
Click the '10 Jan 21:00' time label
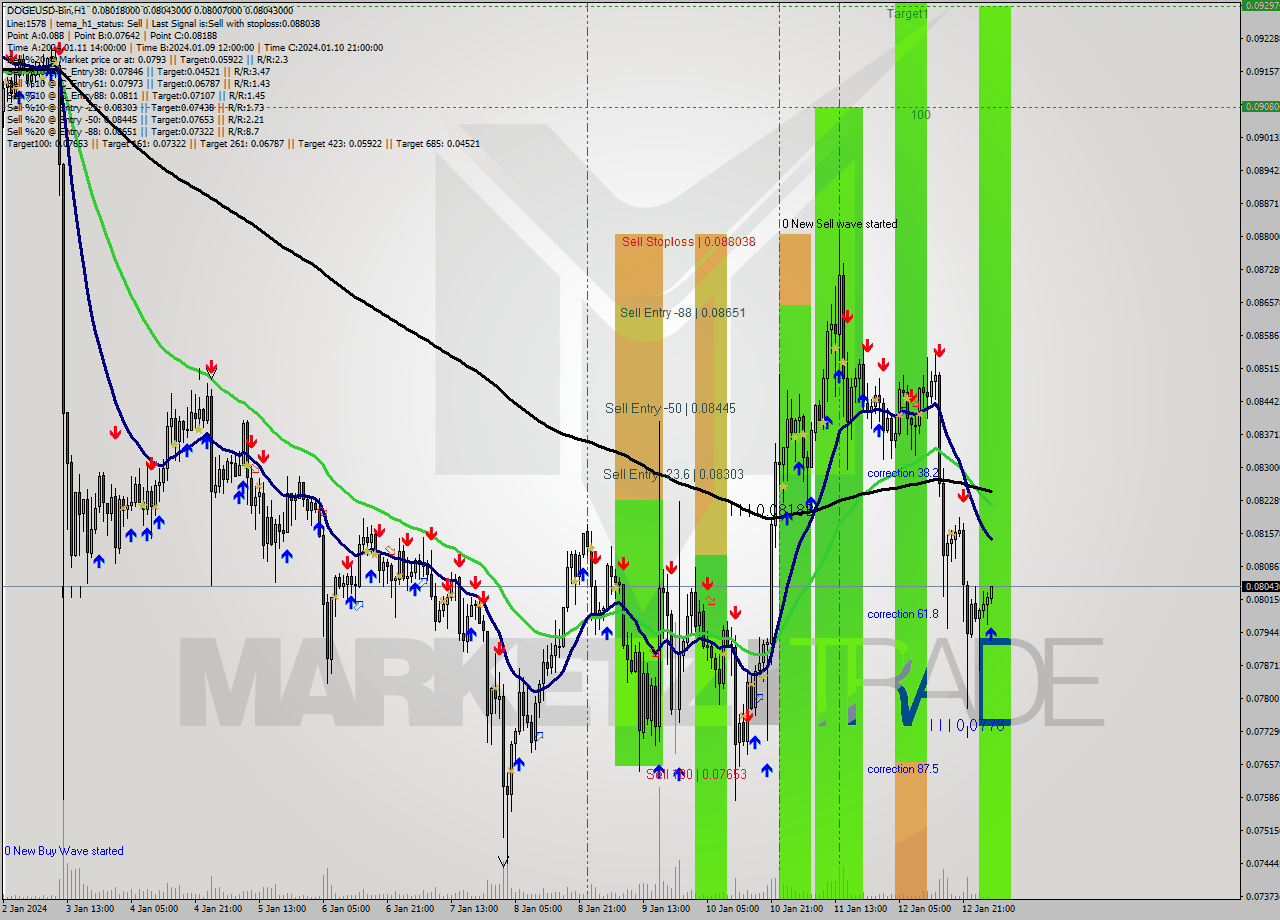795,909
